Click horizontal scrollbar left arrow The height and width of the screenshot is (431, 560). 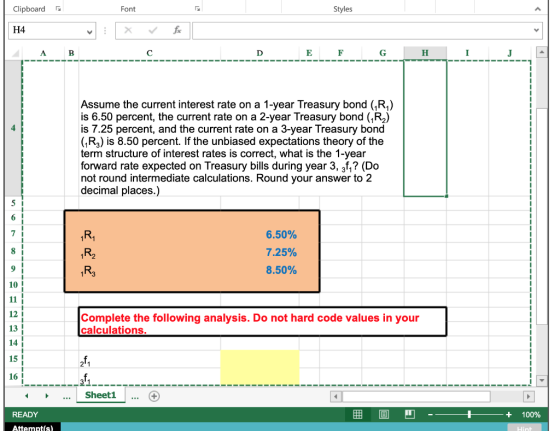(335, 396)
